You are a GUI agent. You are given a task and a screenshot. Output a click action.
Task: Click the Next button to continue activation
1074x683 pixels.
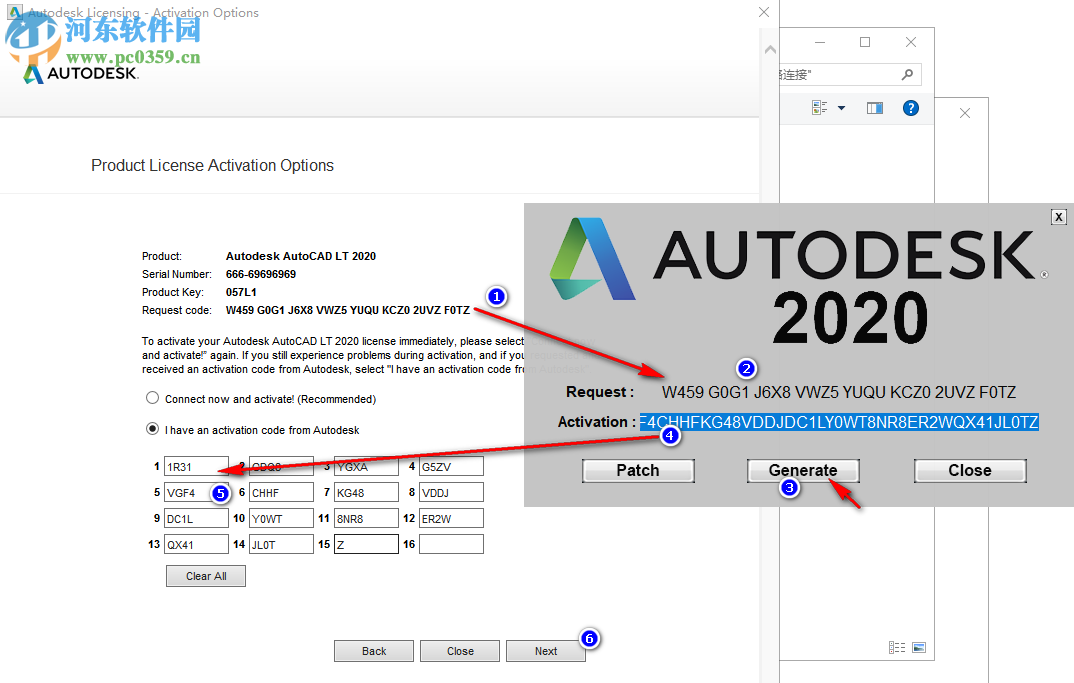point(545,650)
